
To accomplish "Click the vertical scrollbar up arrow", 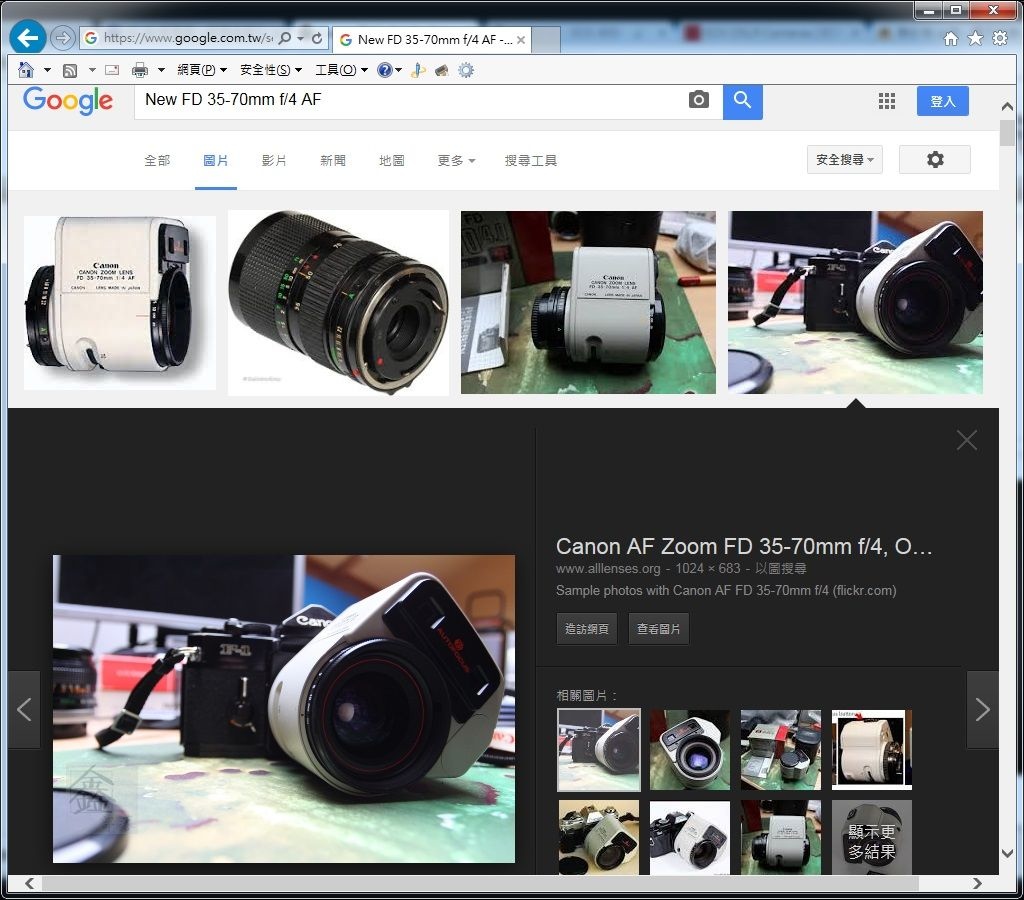I will 1007,106.
